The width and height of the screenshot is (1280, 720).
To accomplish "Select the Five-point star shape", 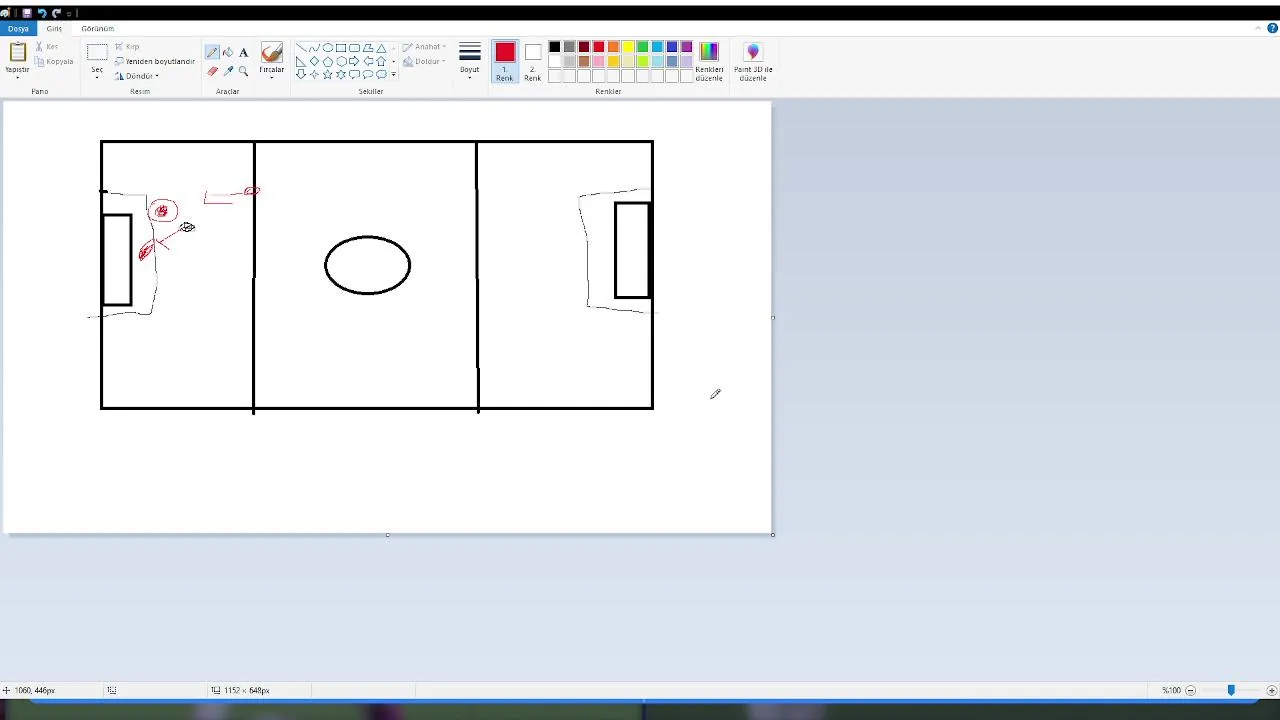I will 328,75.
